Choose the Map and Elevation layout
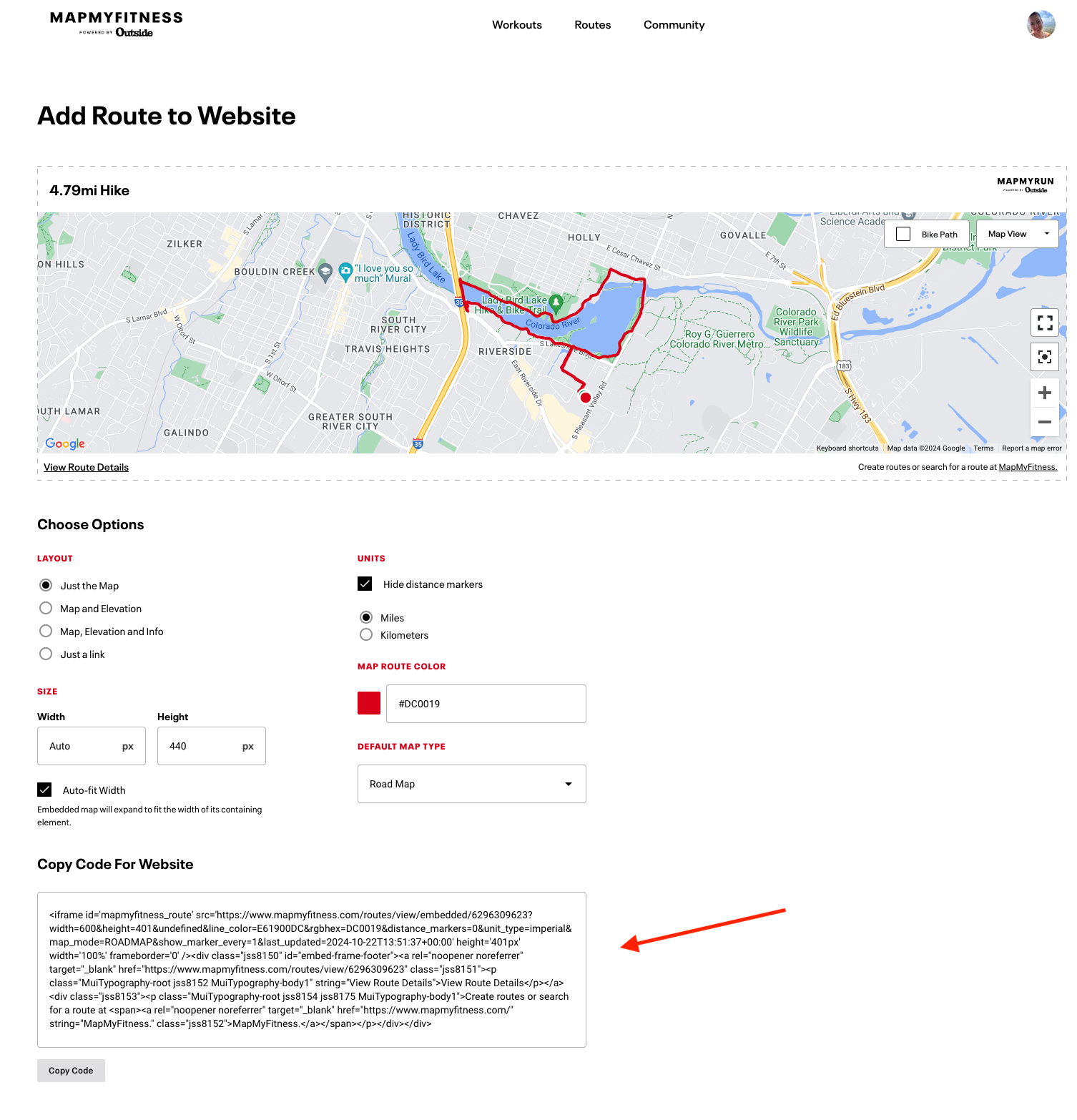Viewport: 1077px width, 1120px height. click(46, 609)
